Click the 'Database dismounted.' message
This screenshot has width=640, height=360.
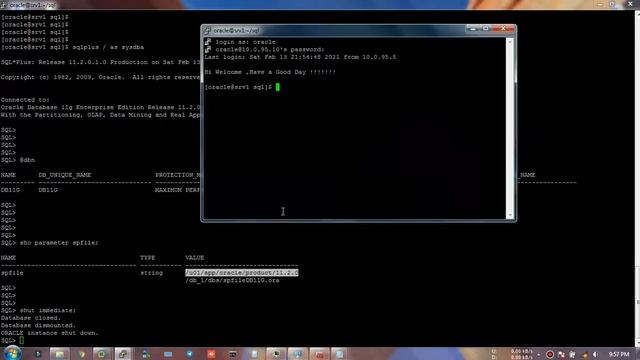click(38, 325)
